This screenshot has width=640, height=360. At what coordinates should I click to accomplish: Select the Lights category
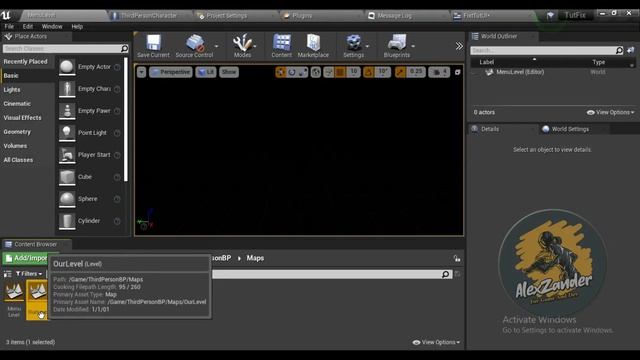[12, 90]
